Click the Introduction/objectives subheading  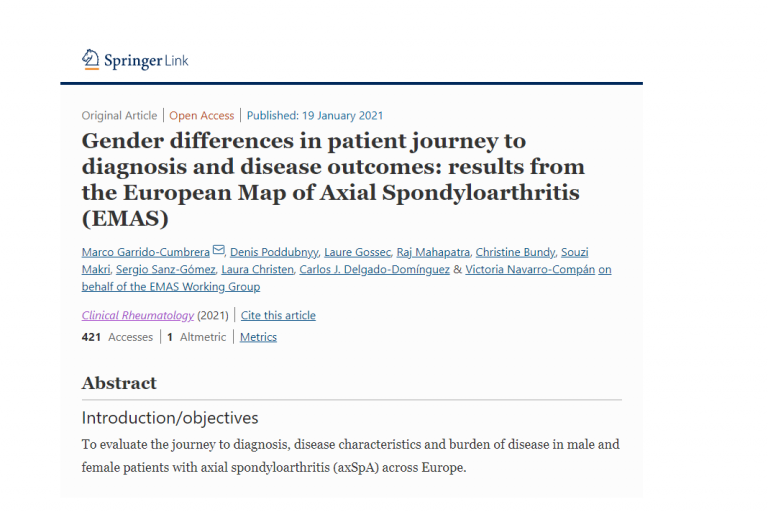click(x=170, y=418)
